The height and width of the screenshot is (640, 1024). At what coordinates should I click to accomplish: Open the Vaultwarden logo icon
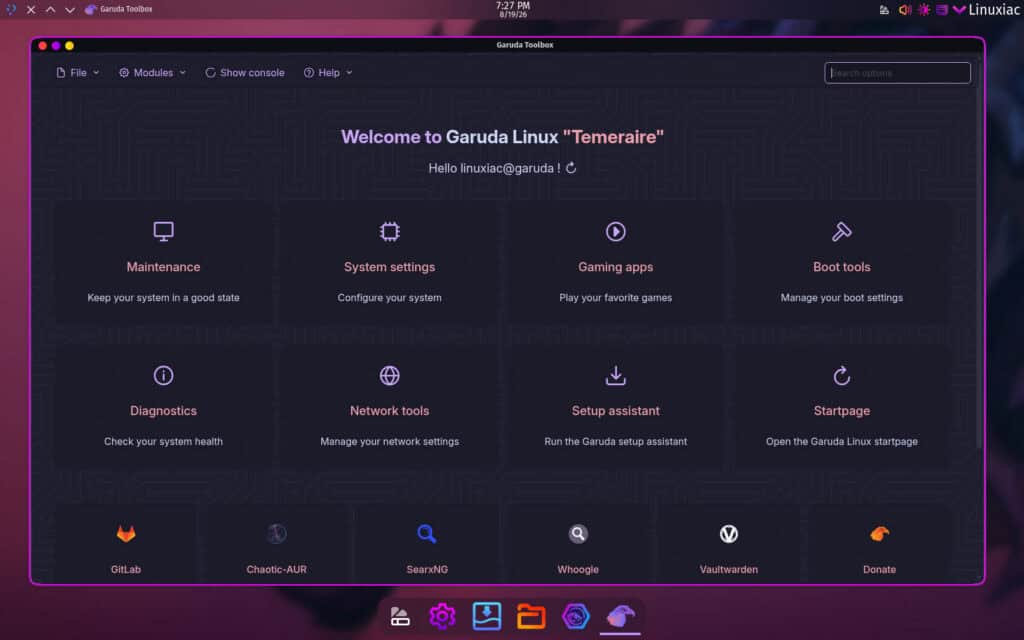pos(729,534)
